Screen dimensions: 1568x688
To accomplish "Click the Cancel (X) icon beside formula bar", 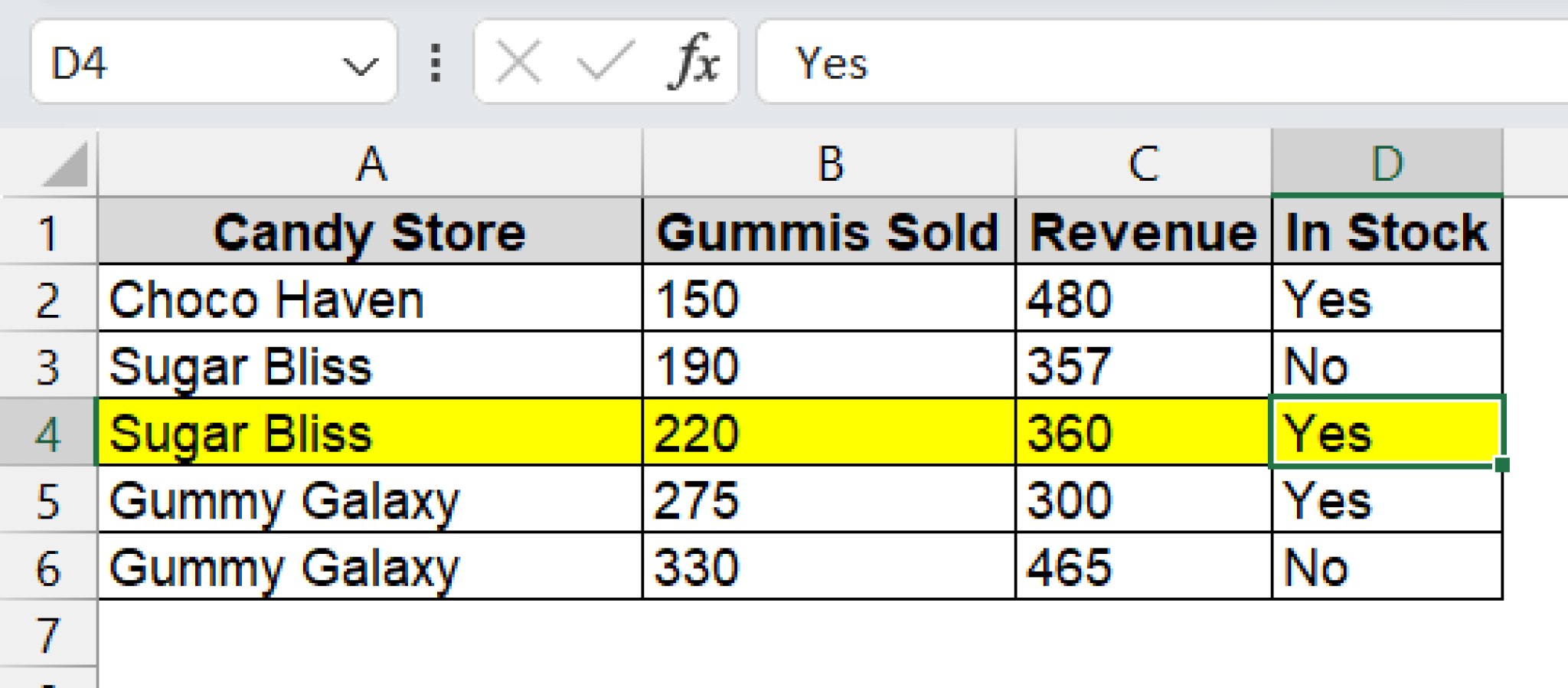I will point(519,61).
